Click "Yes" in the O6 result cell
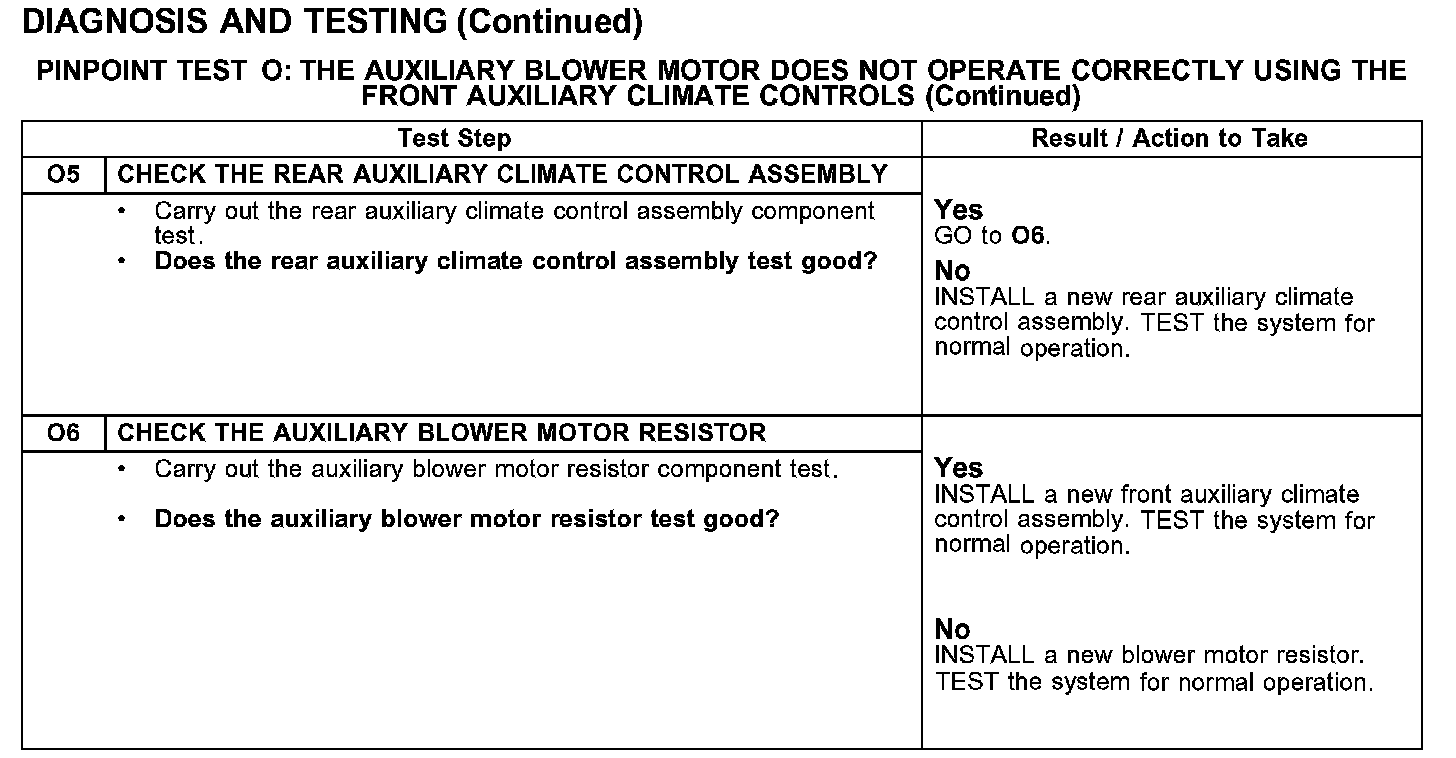 959,468
